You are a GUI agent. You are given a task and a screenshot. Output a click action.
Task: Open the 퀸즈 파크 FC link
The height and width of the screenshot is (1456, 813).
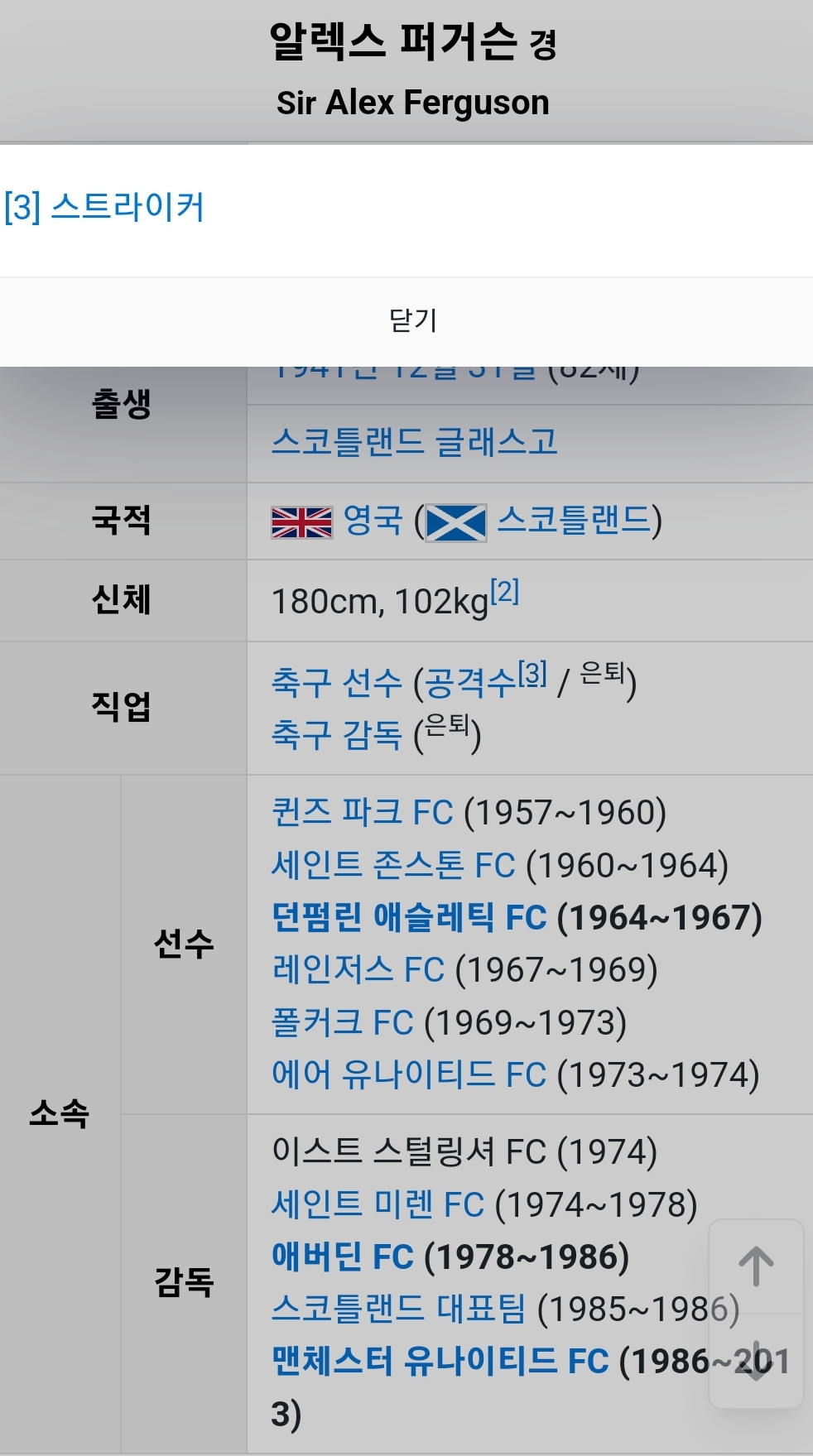click(363, 812)
